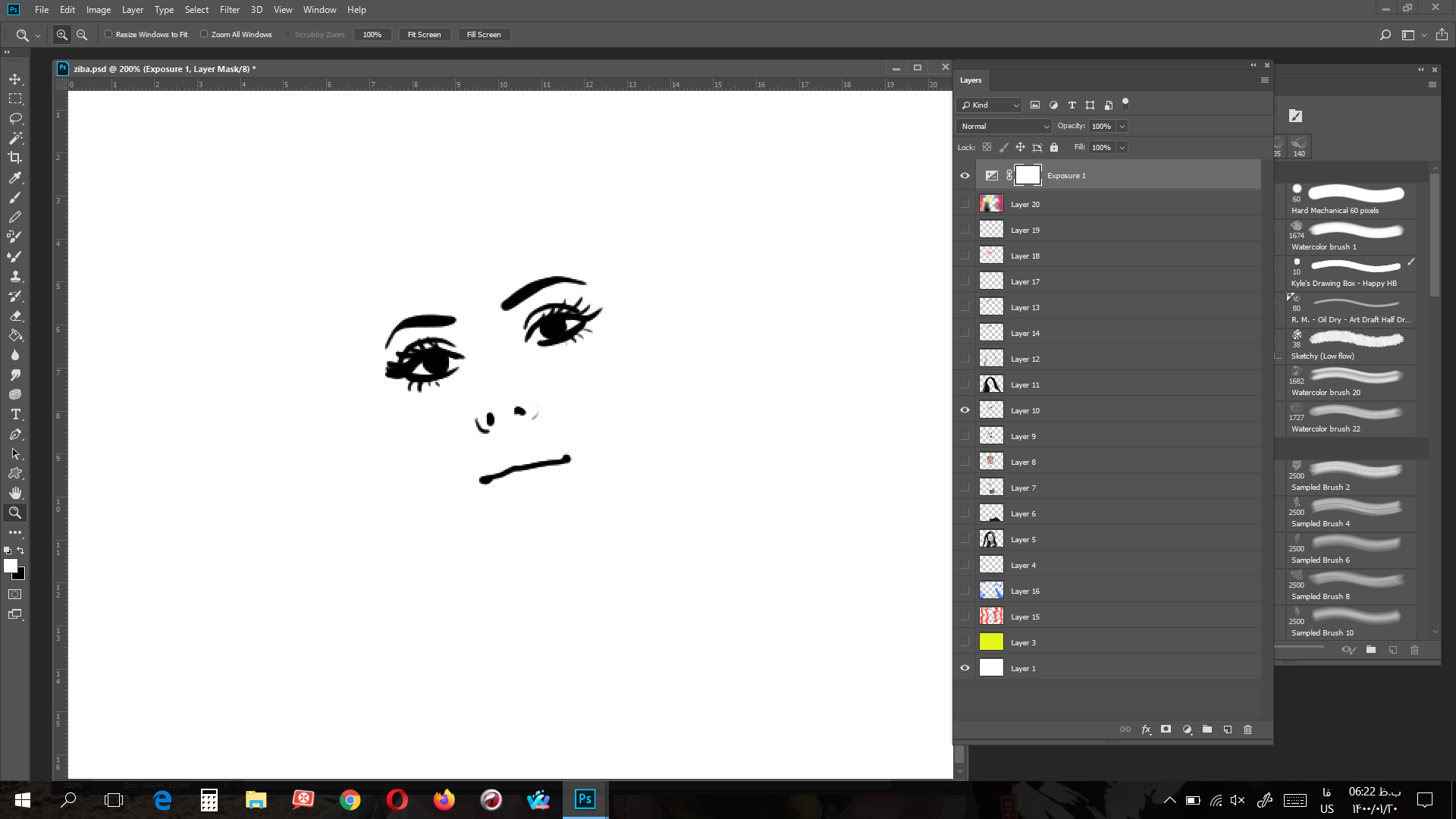The image size is (1456, 819).
Task: Open the File menu
Action: [42, 10]
